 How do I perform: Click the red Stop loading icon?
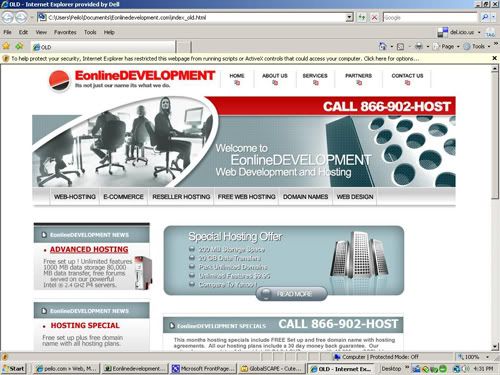374,17
